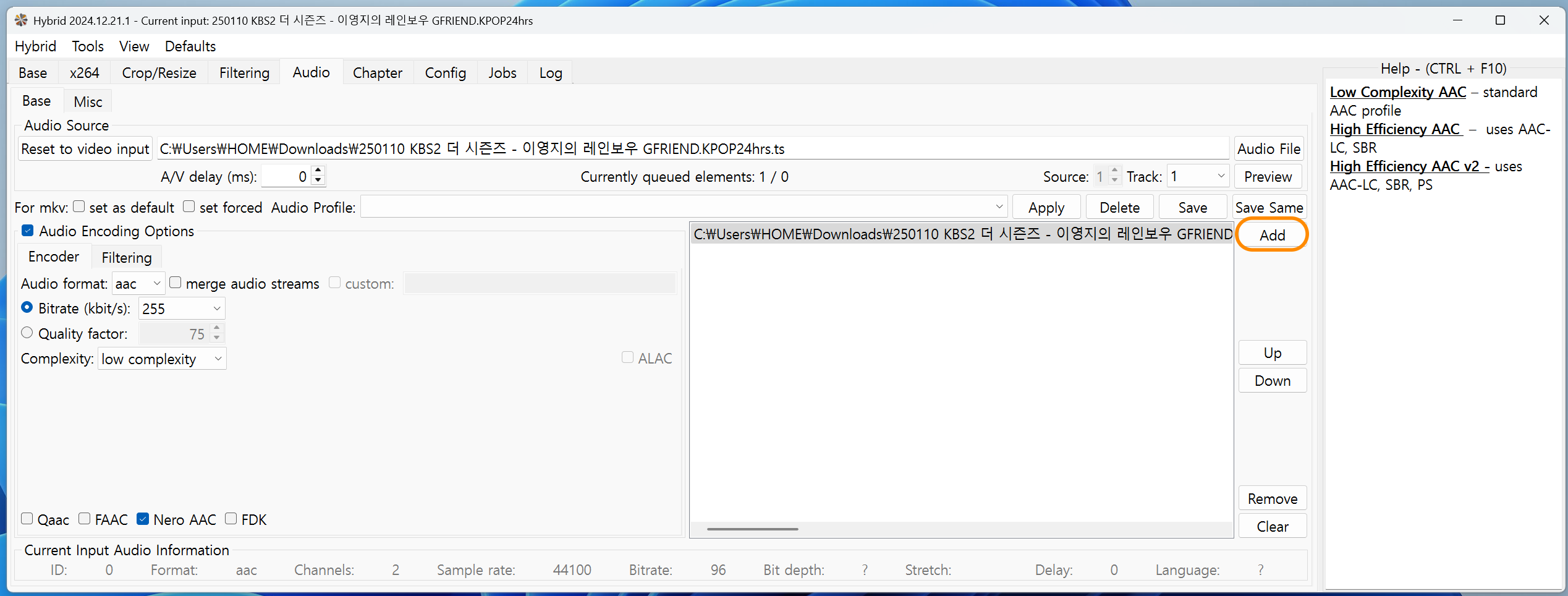Switch to the Crop/Resize tab
This screenshot has width=1568, height=596.
159,73
